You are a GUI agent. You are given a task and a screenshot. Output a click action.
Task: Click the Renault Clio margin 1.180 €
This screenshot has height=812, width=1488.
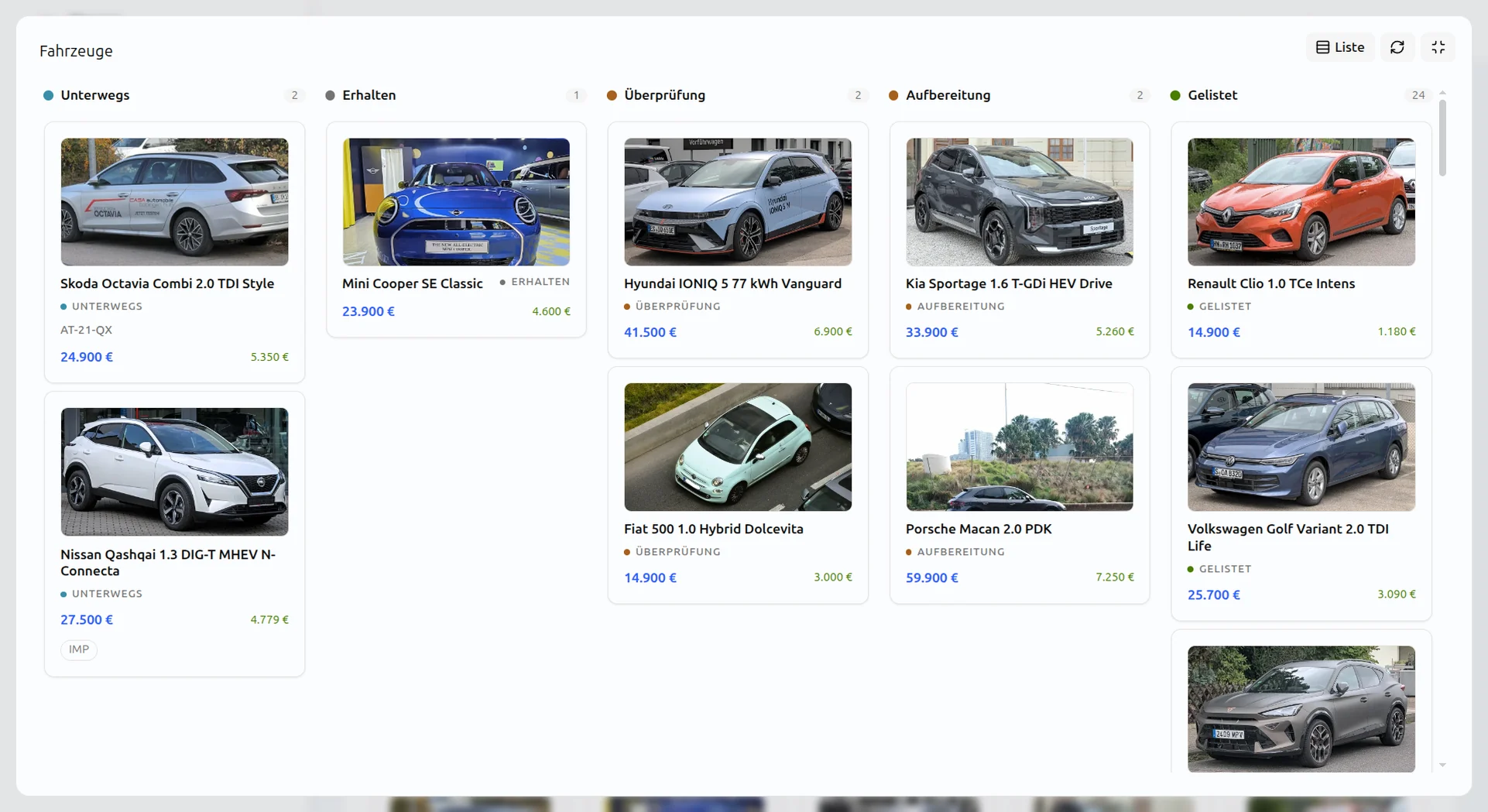1397,331
